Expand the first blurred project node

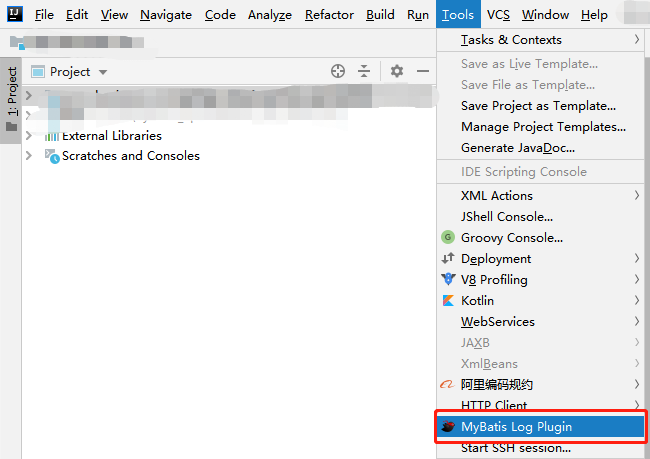(x=29, y=95)
